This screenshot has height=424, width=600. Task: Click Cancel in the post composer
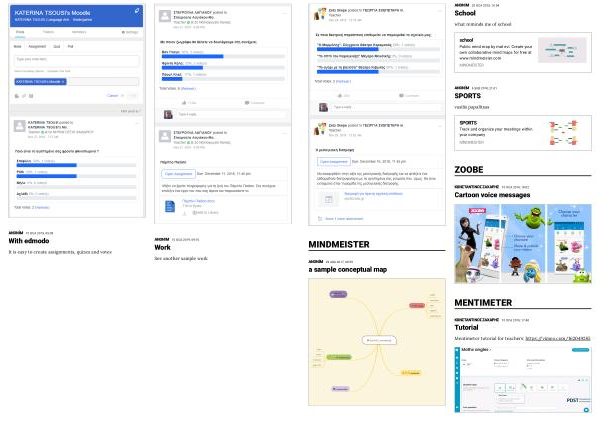coord(112,96)
